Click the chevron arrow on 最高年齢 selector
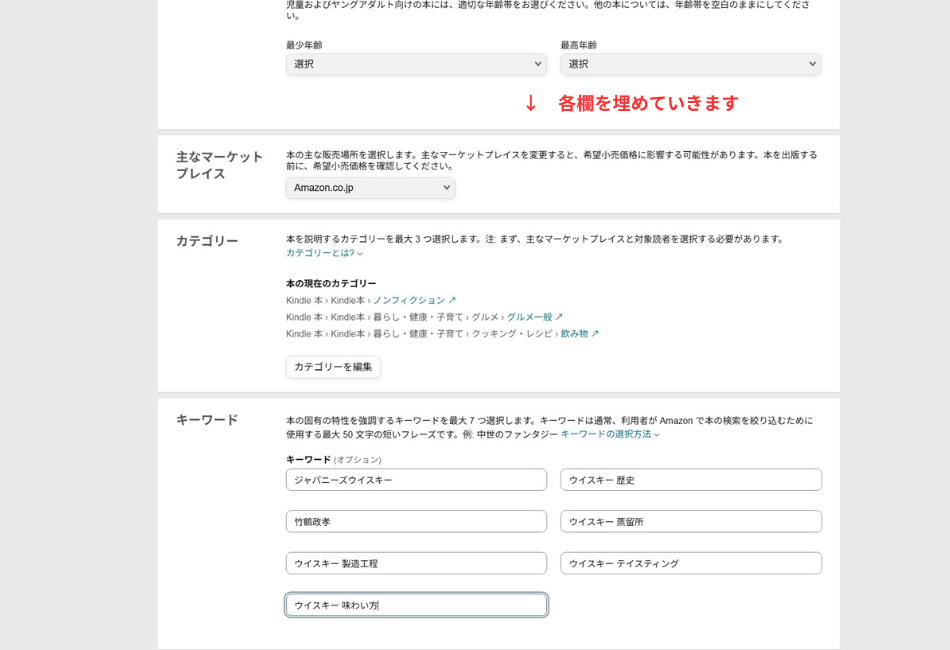This screenshot has width=950, height=650. point(812,64)
